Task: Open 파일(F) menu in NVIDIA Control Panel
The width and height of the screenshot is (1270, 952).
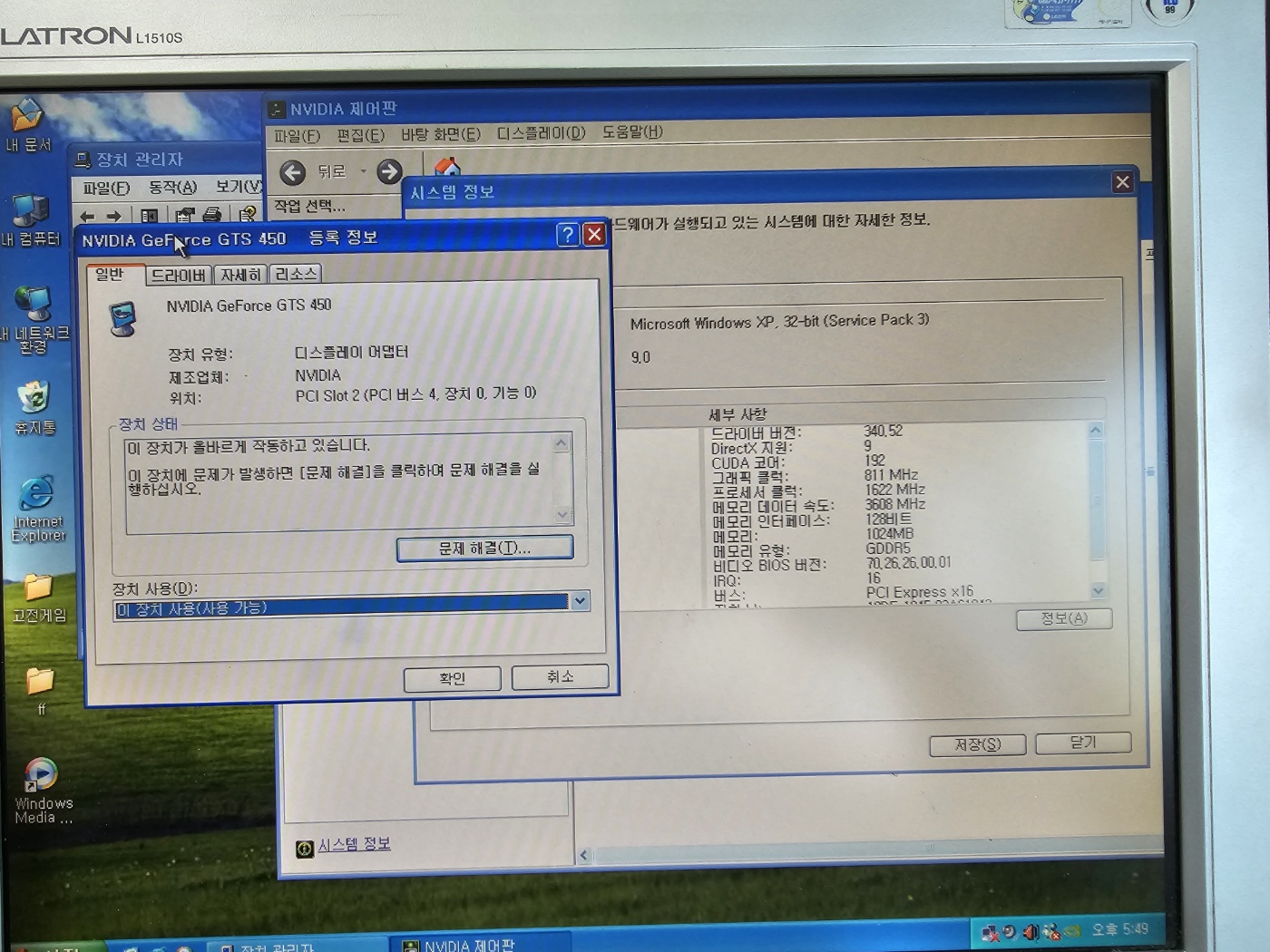Action: pyautogui.click(x=298, y=136)
